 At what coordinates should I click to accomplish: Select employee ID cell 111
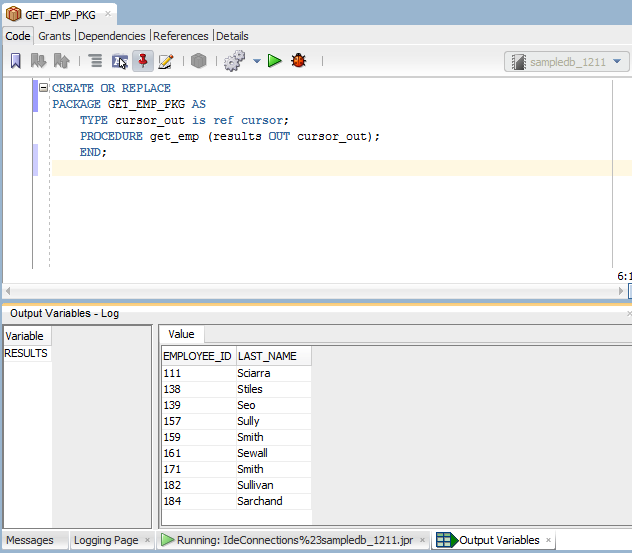pos(199,373)
